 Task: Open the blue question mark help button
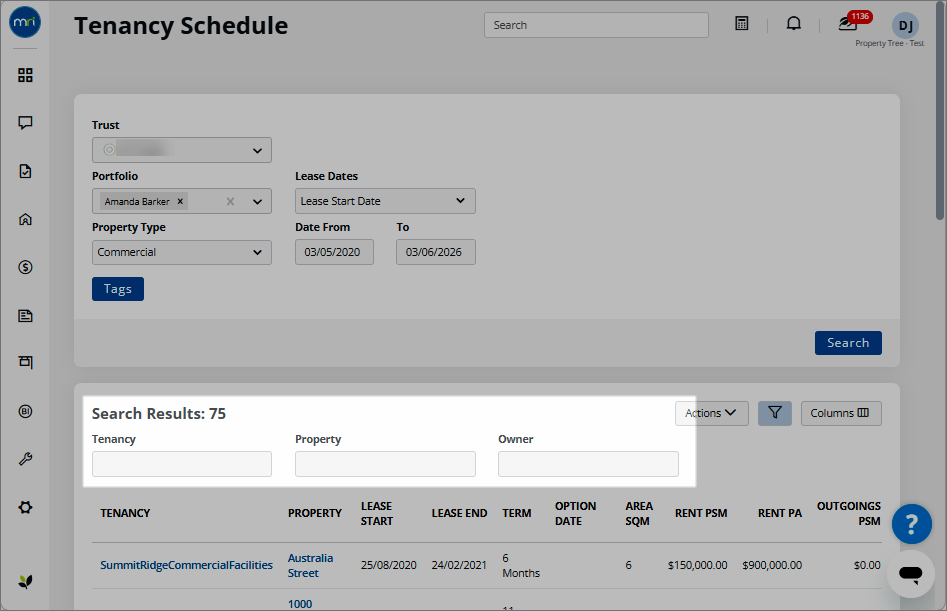pyautogui.click(x=911, y=524)
